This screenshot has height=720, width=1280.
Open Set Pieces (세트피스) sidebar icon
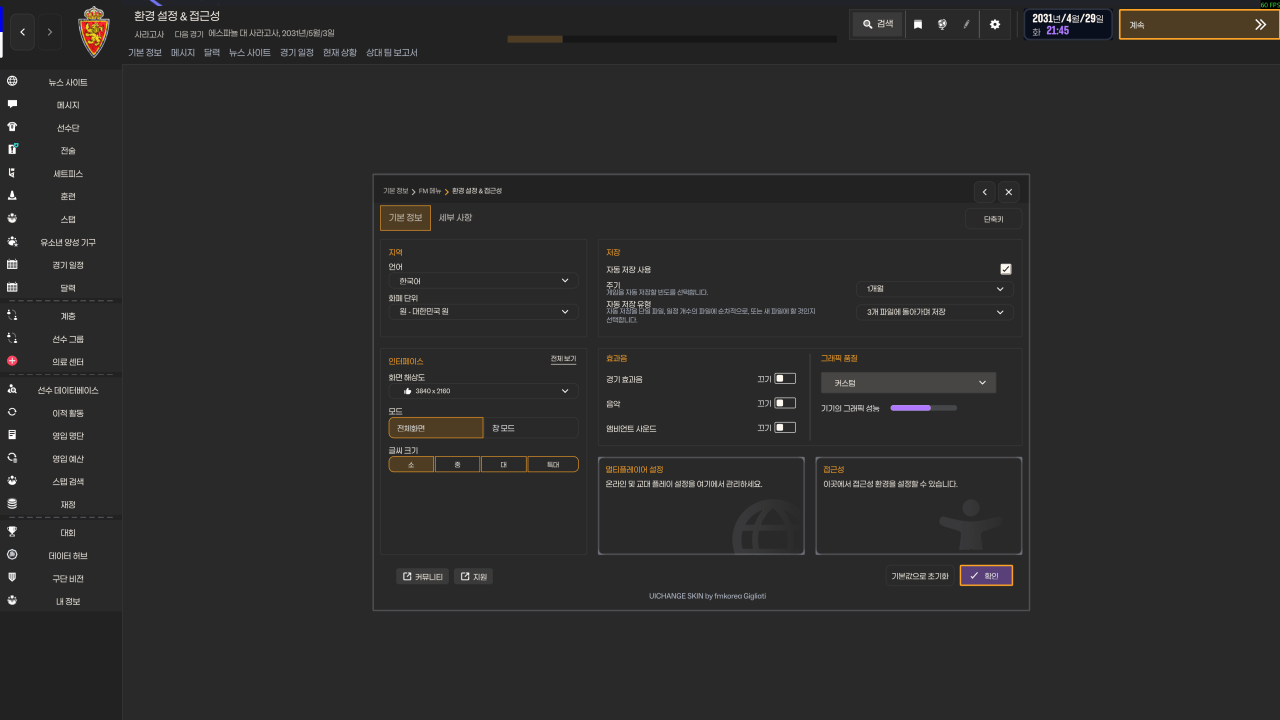point(12,173)
